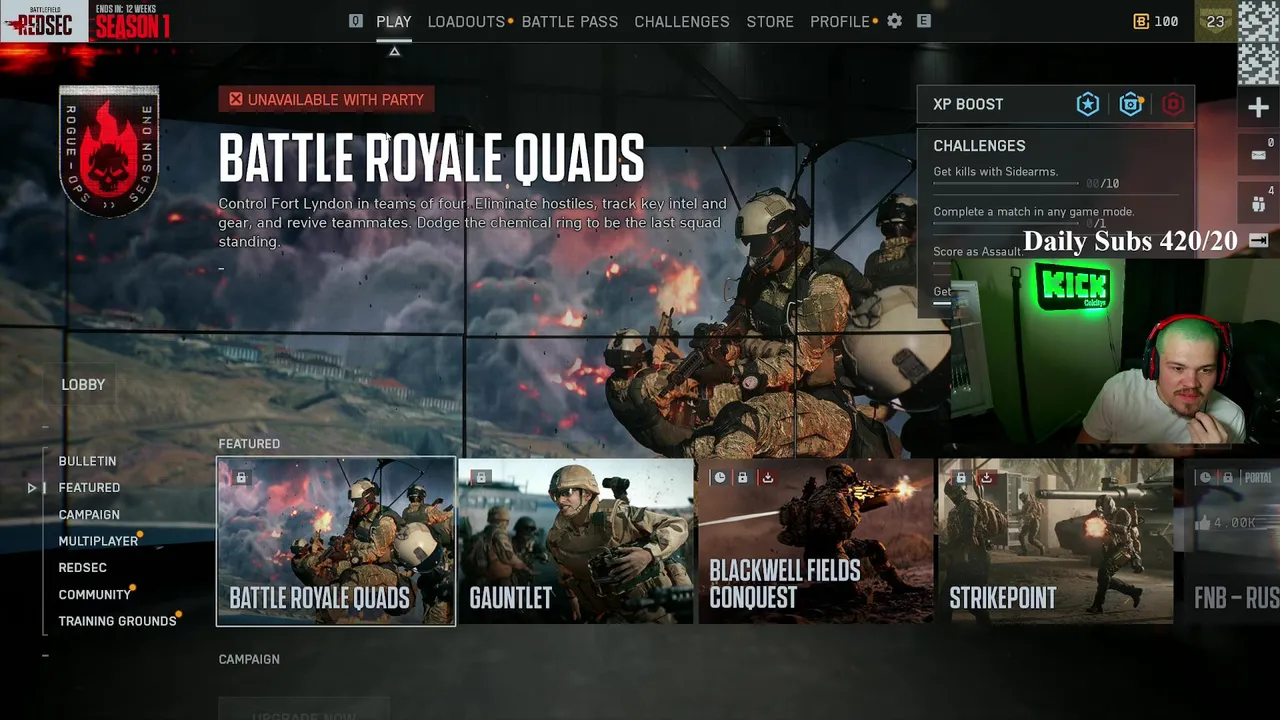Image resolution: width=1280 pixels, height=720 pixels.
Task: Click the 'Score as Assault.' challenge
Action: [977, 251]
